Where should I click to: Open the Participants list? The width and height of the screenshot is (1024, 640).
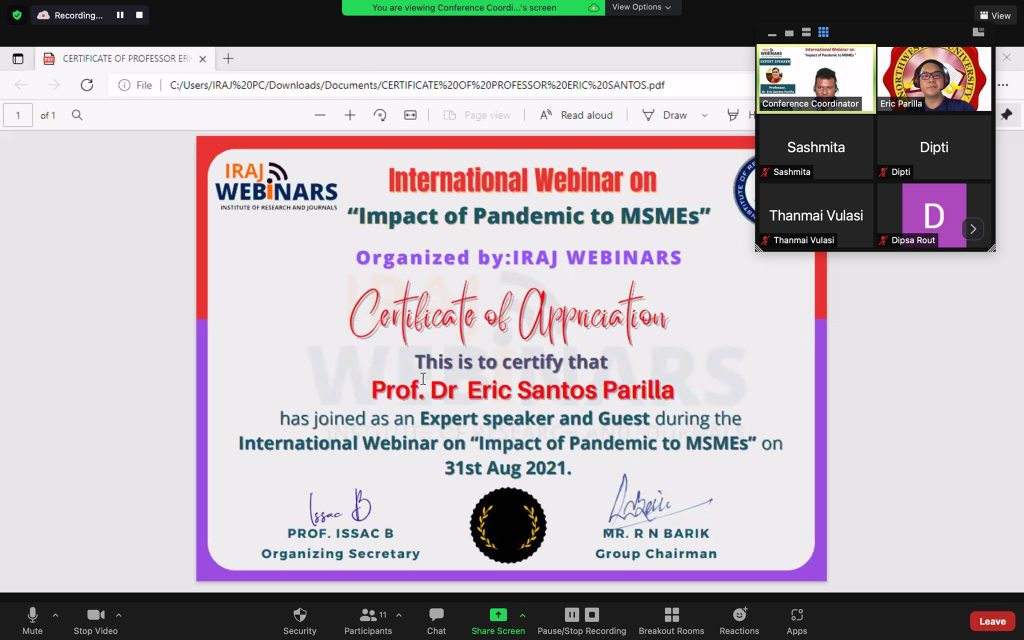pos(368,620)
